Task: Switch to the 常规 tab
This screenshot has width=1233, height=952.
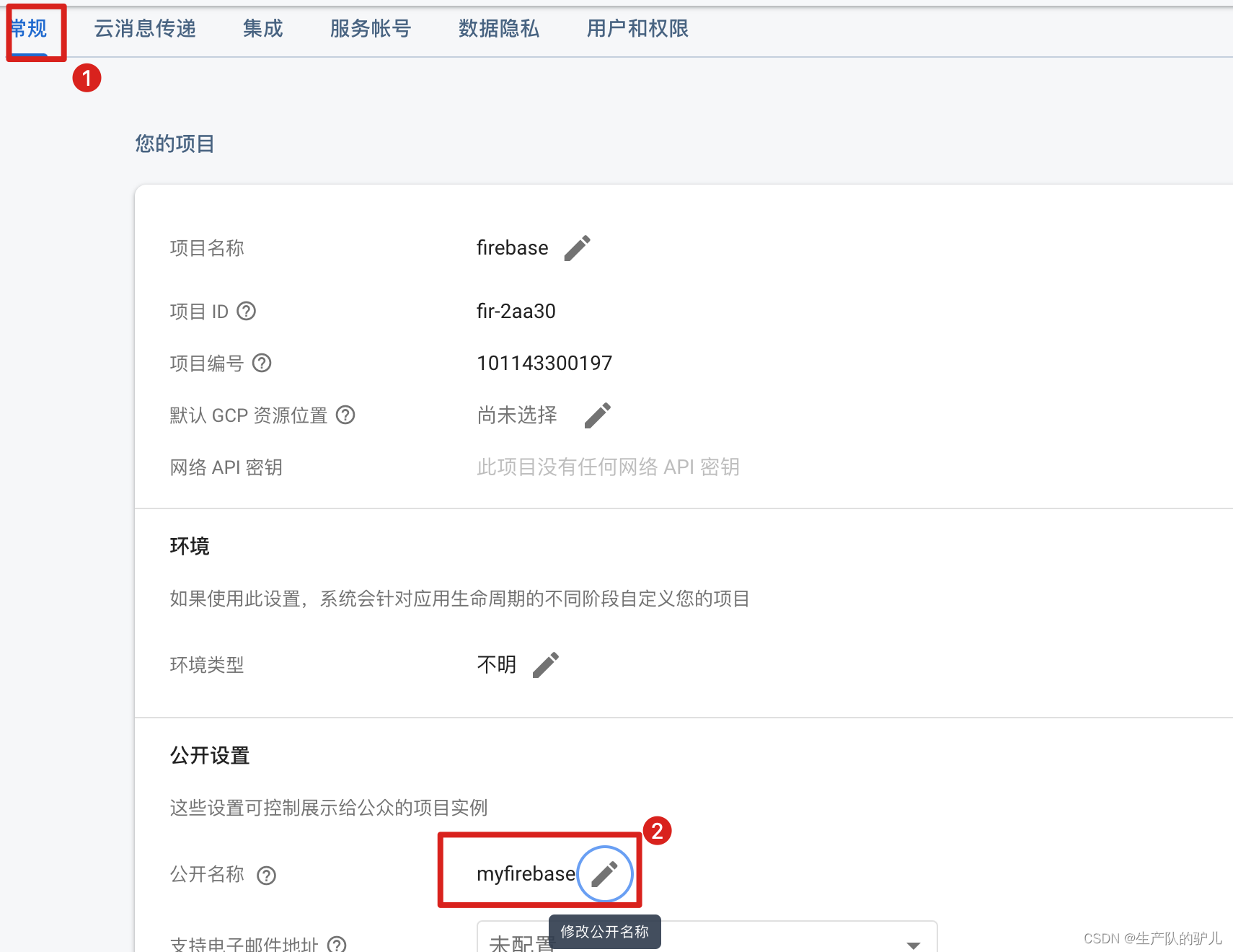Action: tap(29, 29)
